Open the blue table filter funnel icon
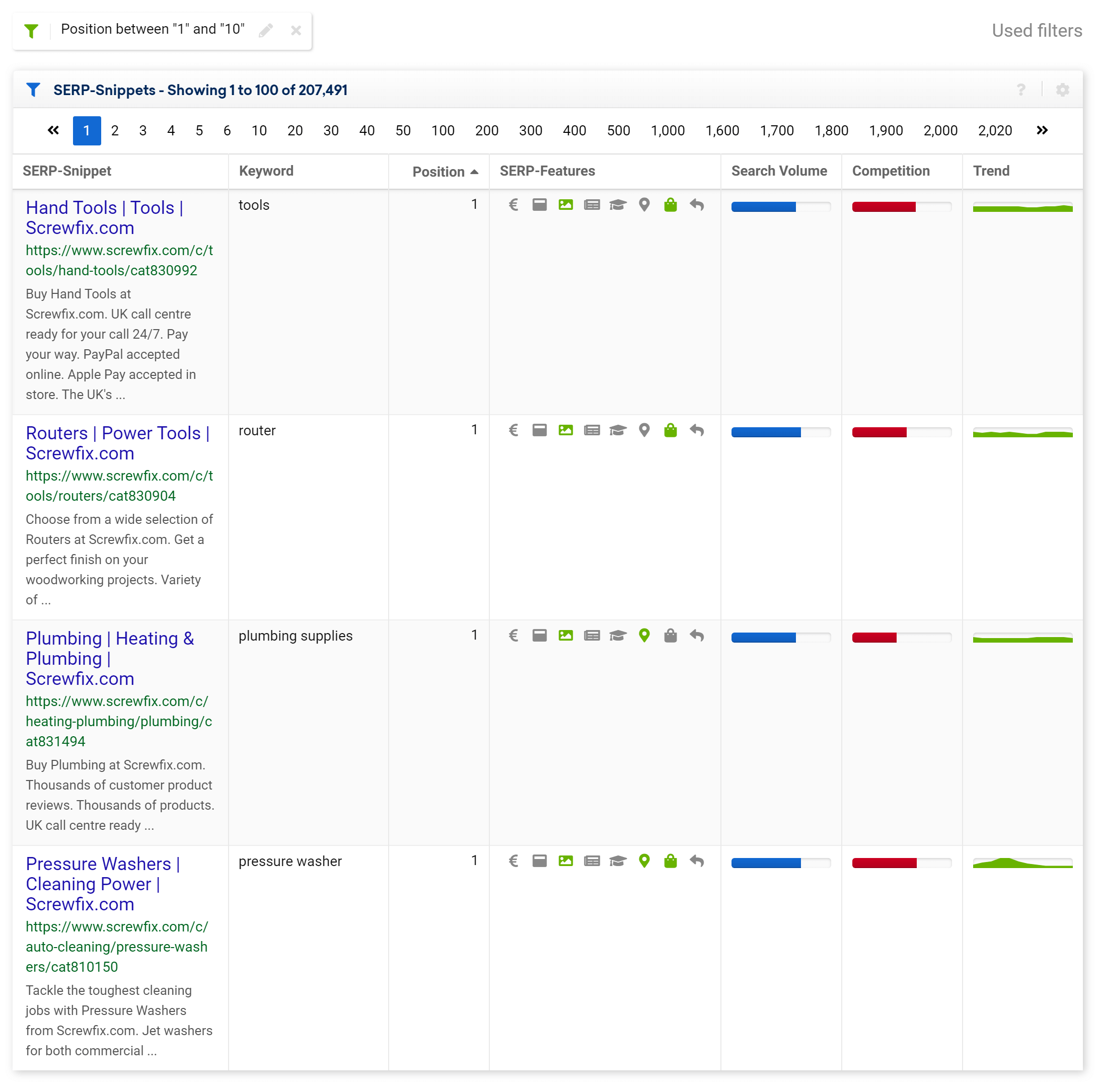 pyautogui.click(x=33, y=90)
